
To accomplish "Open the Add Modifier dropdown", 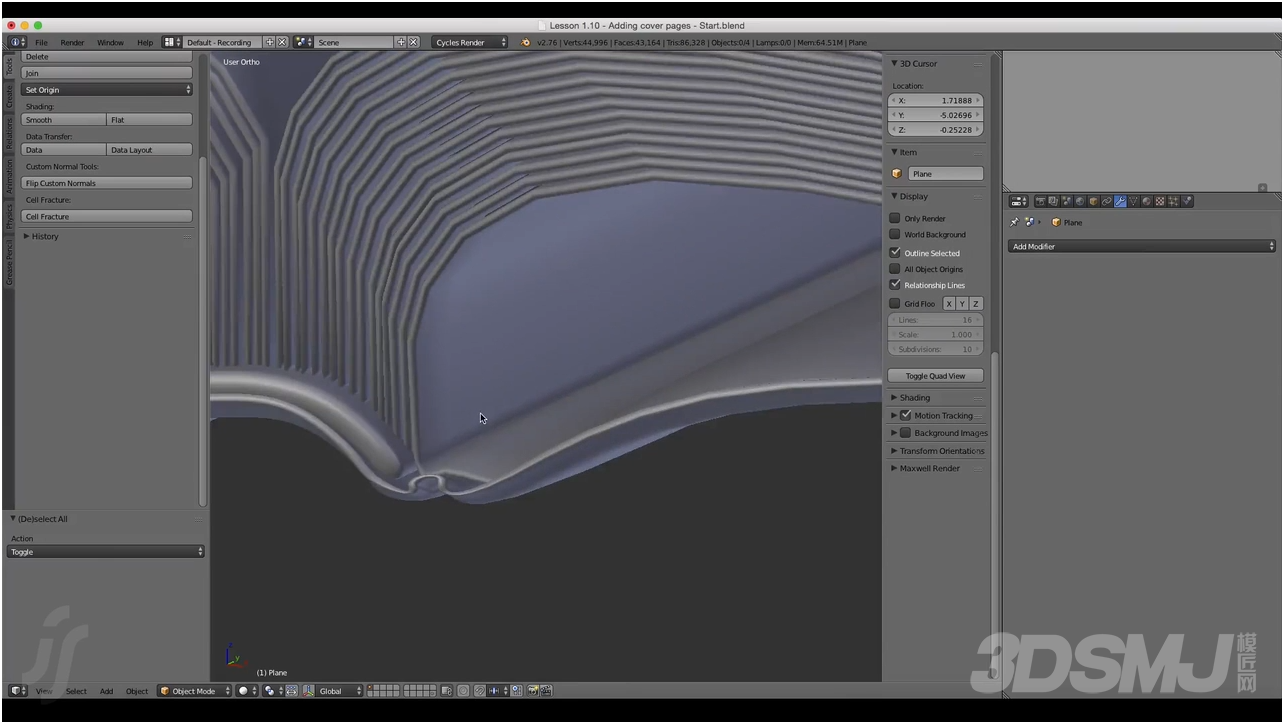I will [x=1142, y=246].
